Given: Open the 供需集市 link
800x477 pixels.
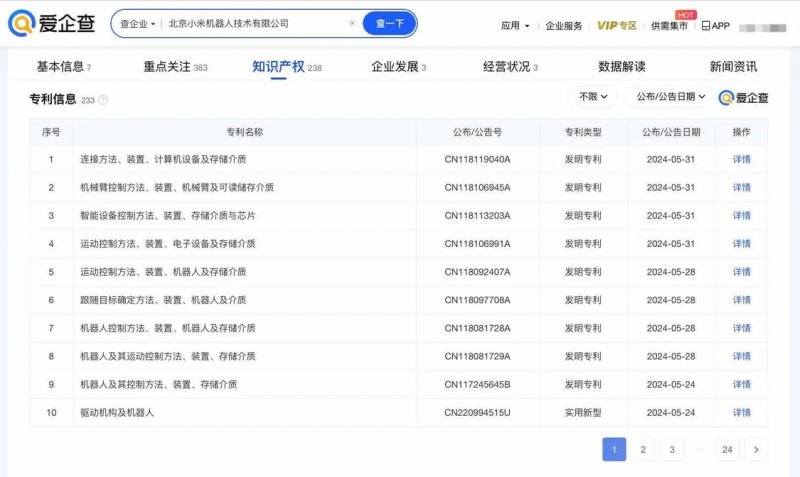Looking at the screenshot, I should point(669,26).
